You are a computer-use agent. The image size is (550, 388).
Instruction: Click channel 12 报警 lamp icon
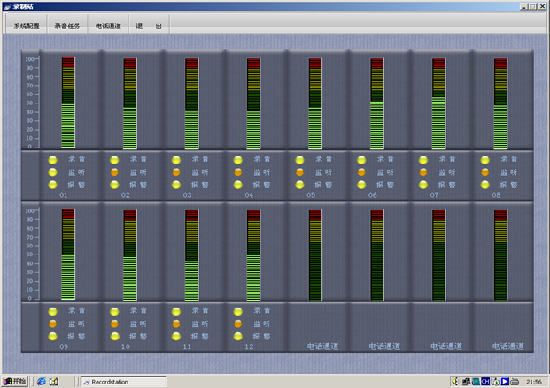[x=238, y=336]
